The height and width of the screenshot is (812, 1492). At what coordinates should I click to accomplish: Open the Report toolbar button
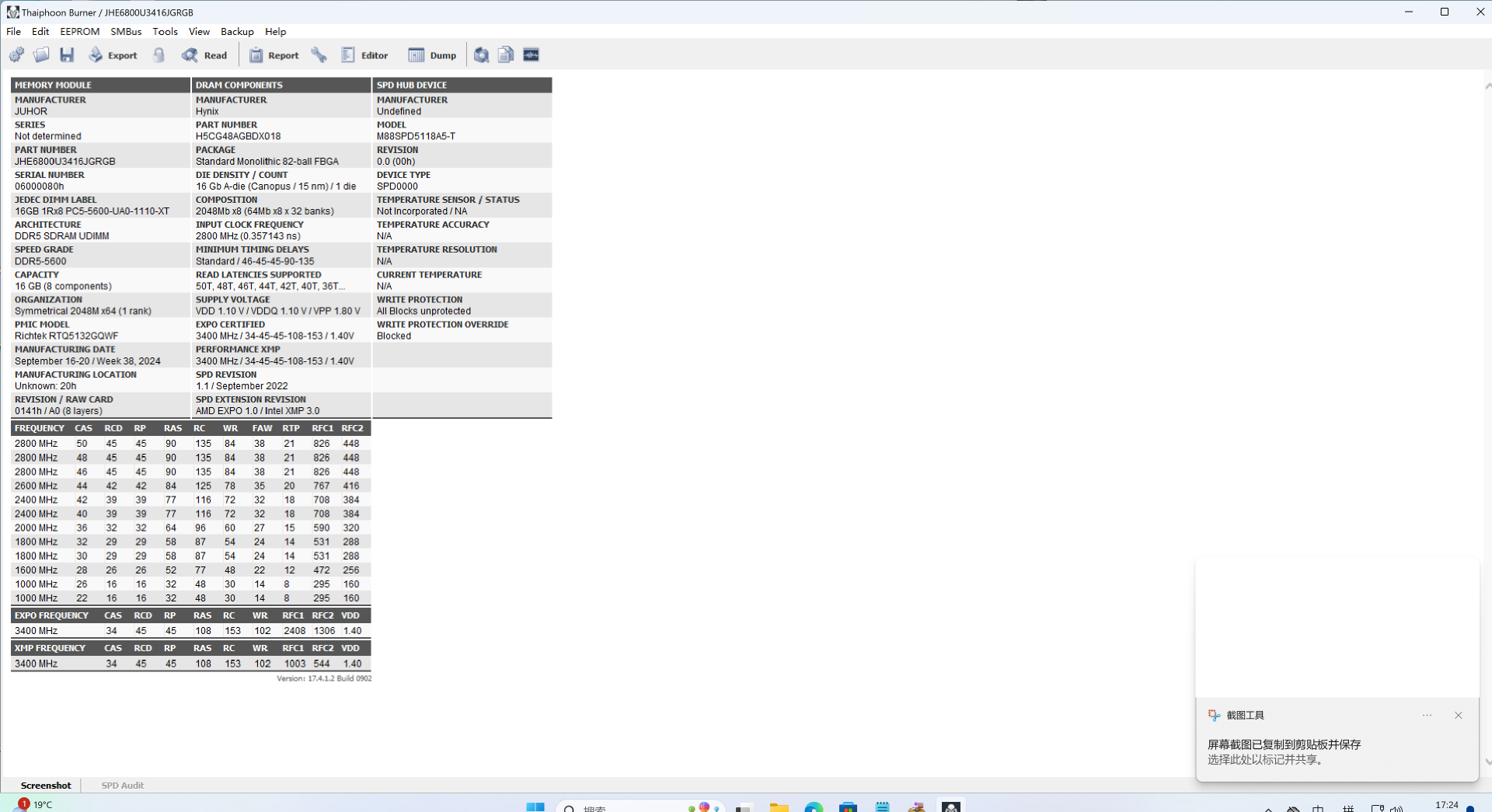tap(274, 55)
